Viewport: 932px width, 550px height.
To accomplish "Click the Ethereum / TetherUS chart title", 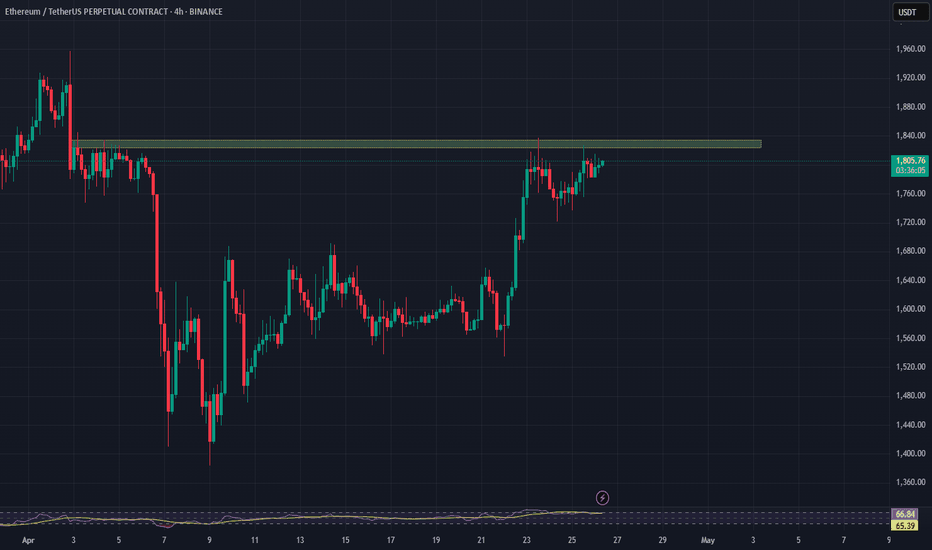I will pyautogui.click(x=114, y=11).
